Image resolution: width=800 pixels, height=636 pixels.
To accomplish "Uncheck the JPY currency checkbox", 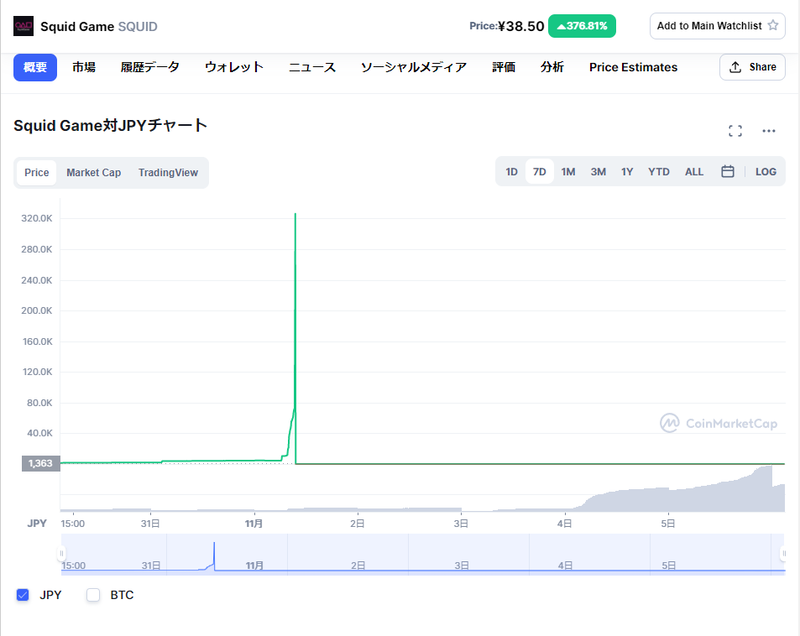I will pyautogui.click(x=23, y=595).
